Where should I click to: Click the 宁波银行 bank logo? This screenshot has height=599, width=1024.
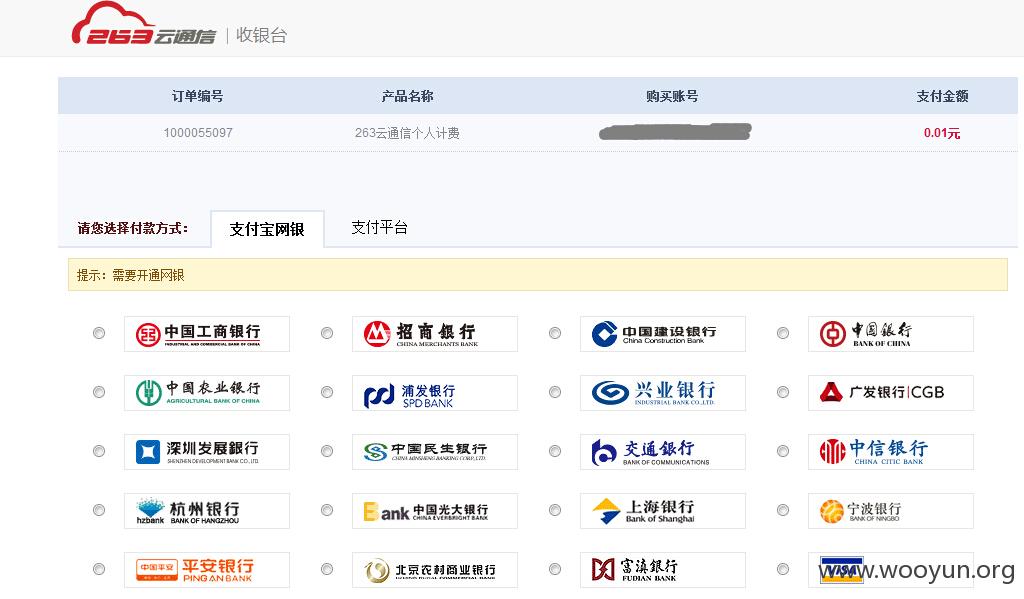(x=891, y=511)
